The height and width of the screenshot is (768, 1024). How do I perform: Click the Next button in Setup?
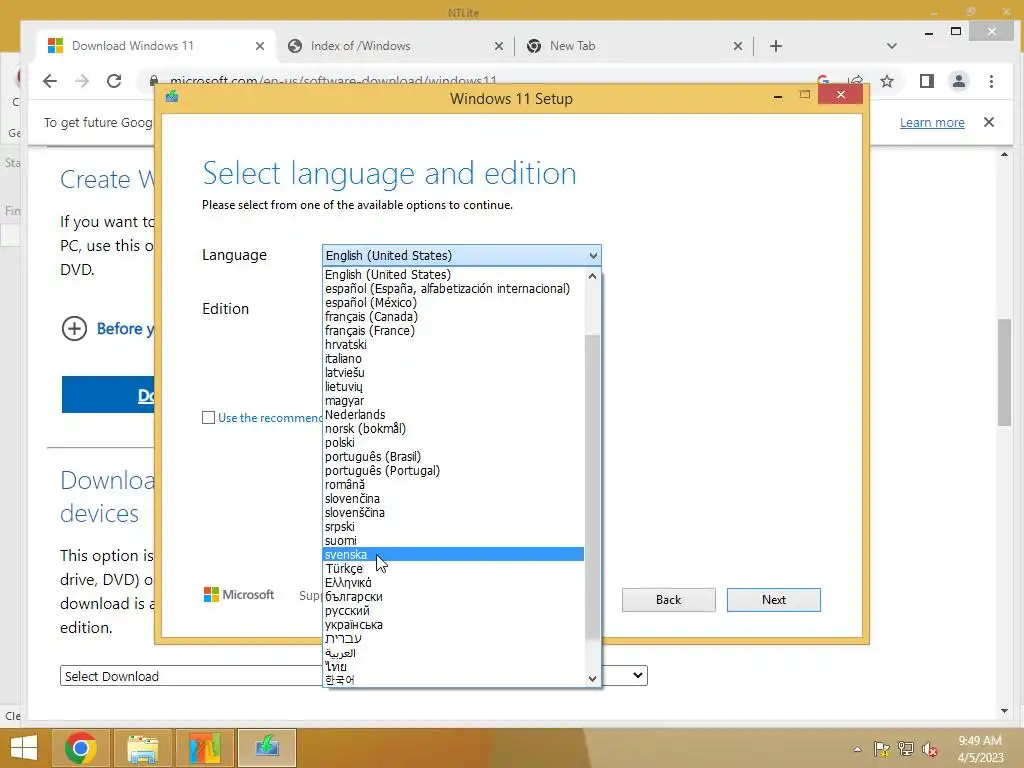[x=773, y=600]
